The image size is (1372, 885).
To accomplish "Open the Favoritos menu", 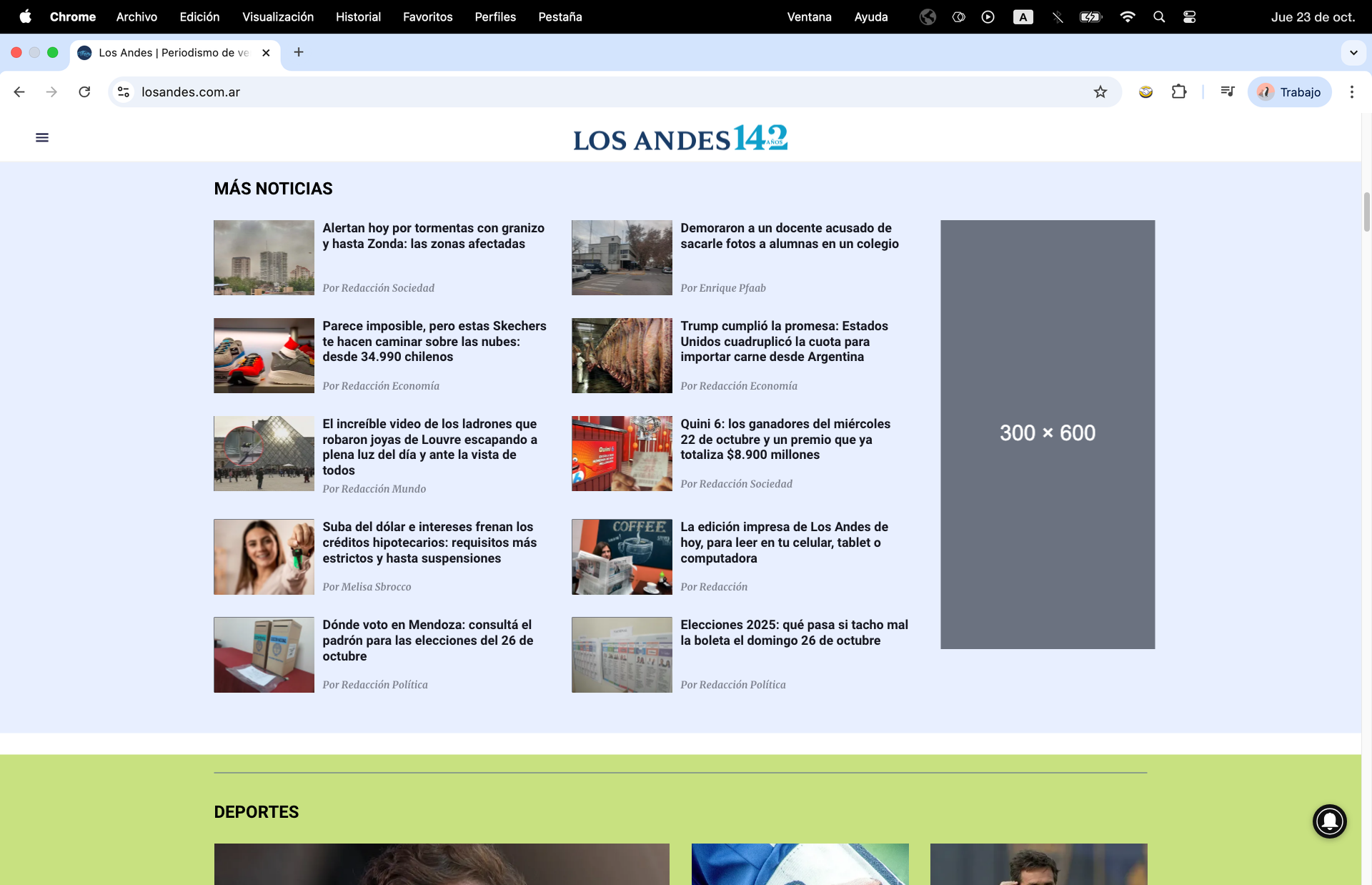I will 427,16.
